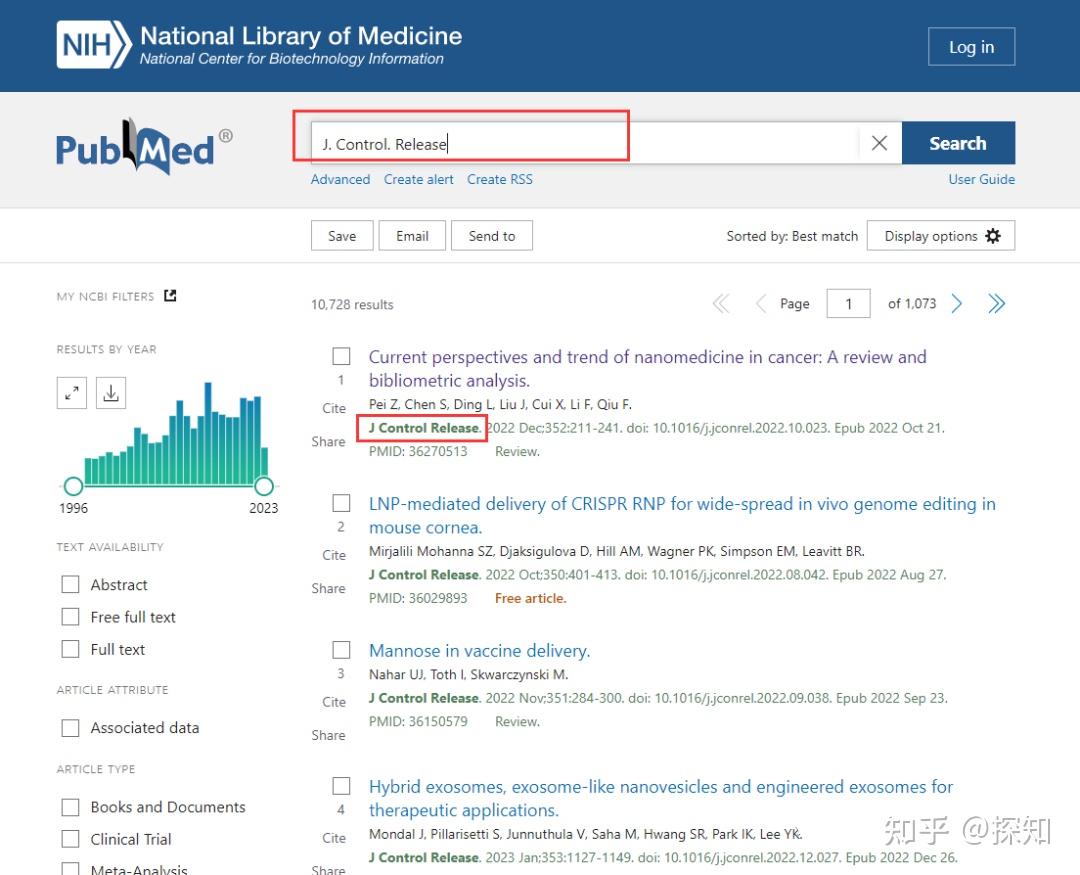Open the Send to menu
1080x875 pixels.
point(492,236)
